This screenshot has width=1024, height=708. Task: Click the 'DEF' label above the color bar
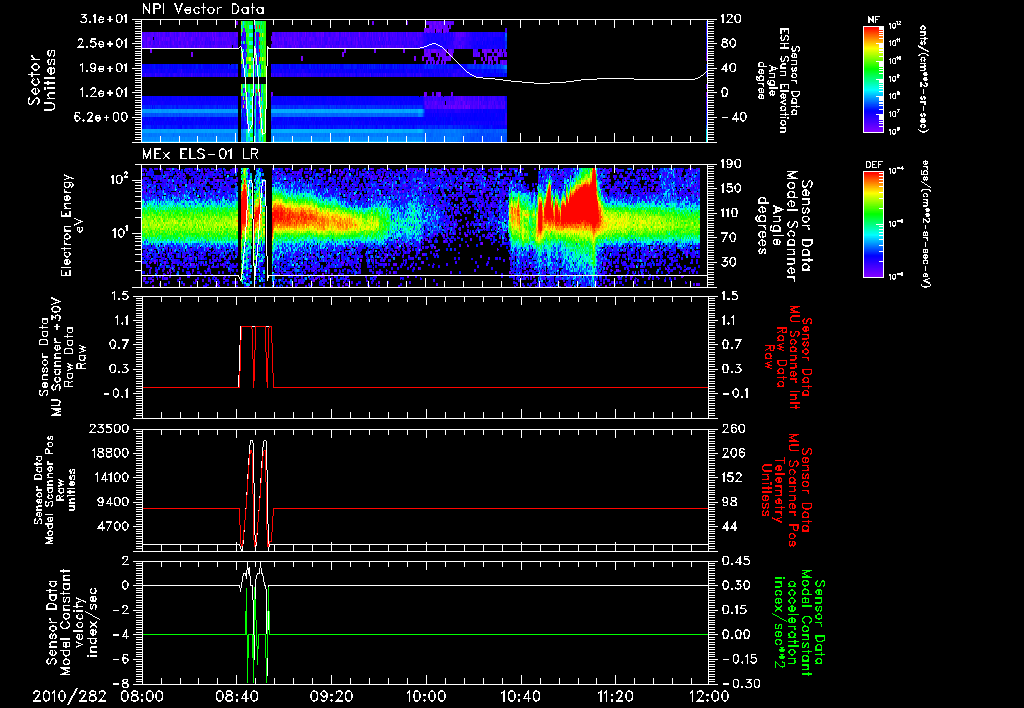874,165
